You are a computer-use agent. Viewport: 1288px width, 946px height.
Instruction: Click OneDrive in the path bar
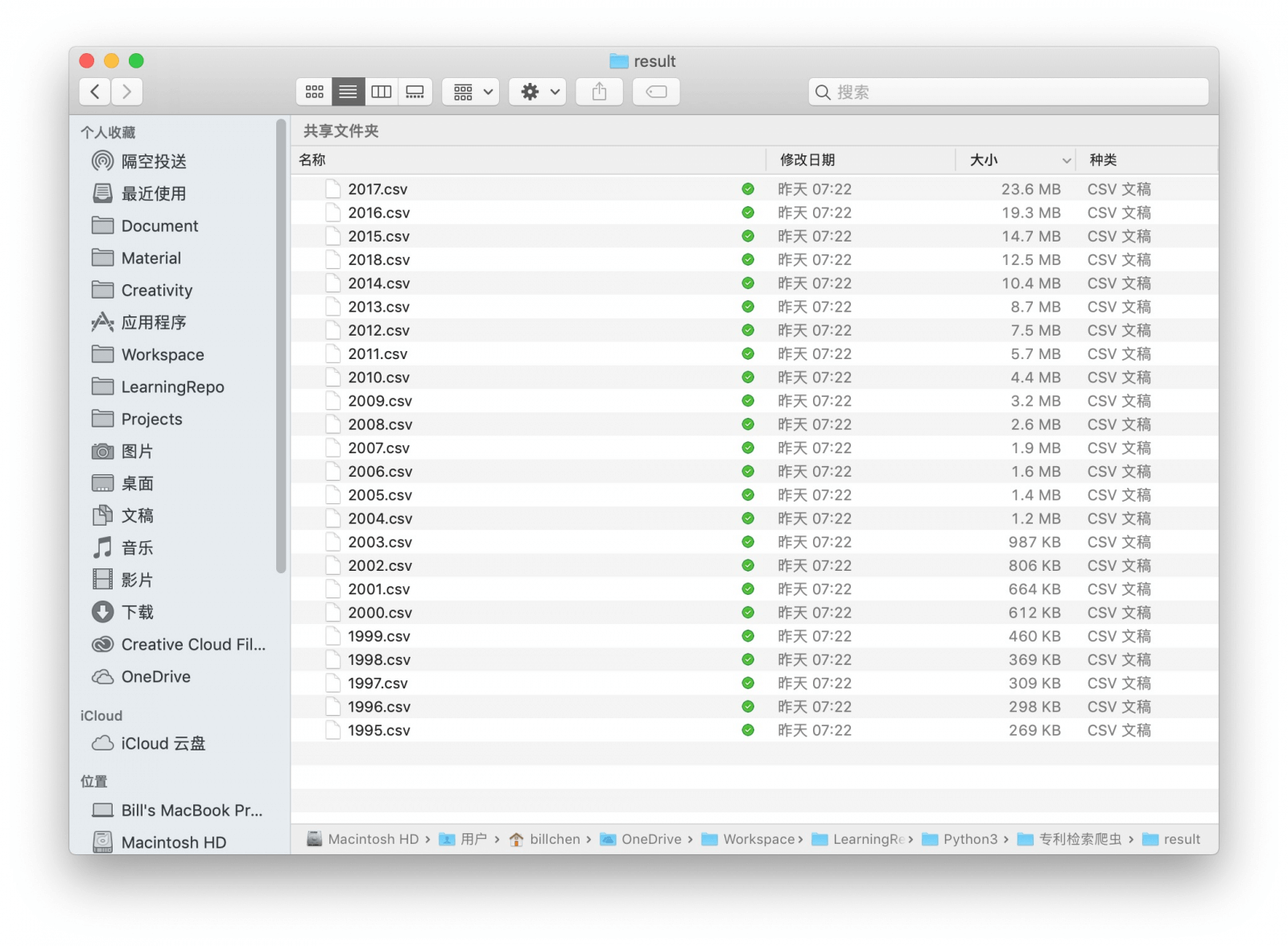pyautogui.click(x=650, y=840)
